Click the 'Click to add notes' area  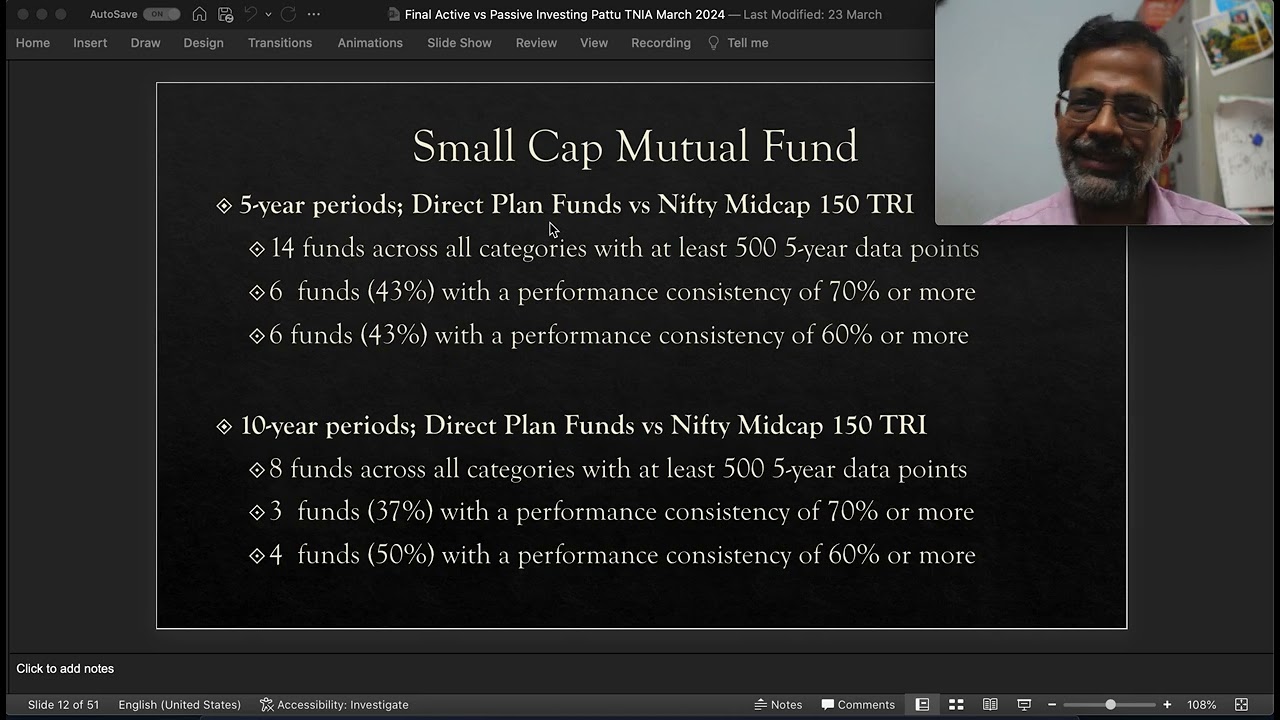[x=65, y=668]
